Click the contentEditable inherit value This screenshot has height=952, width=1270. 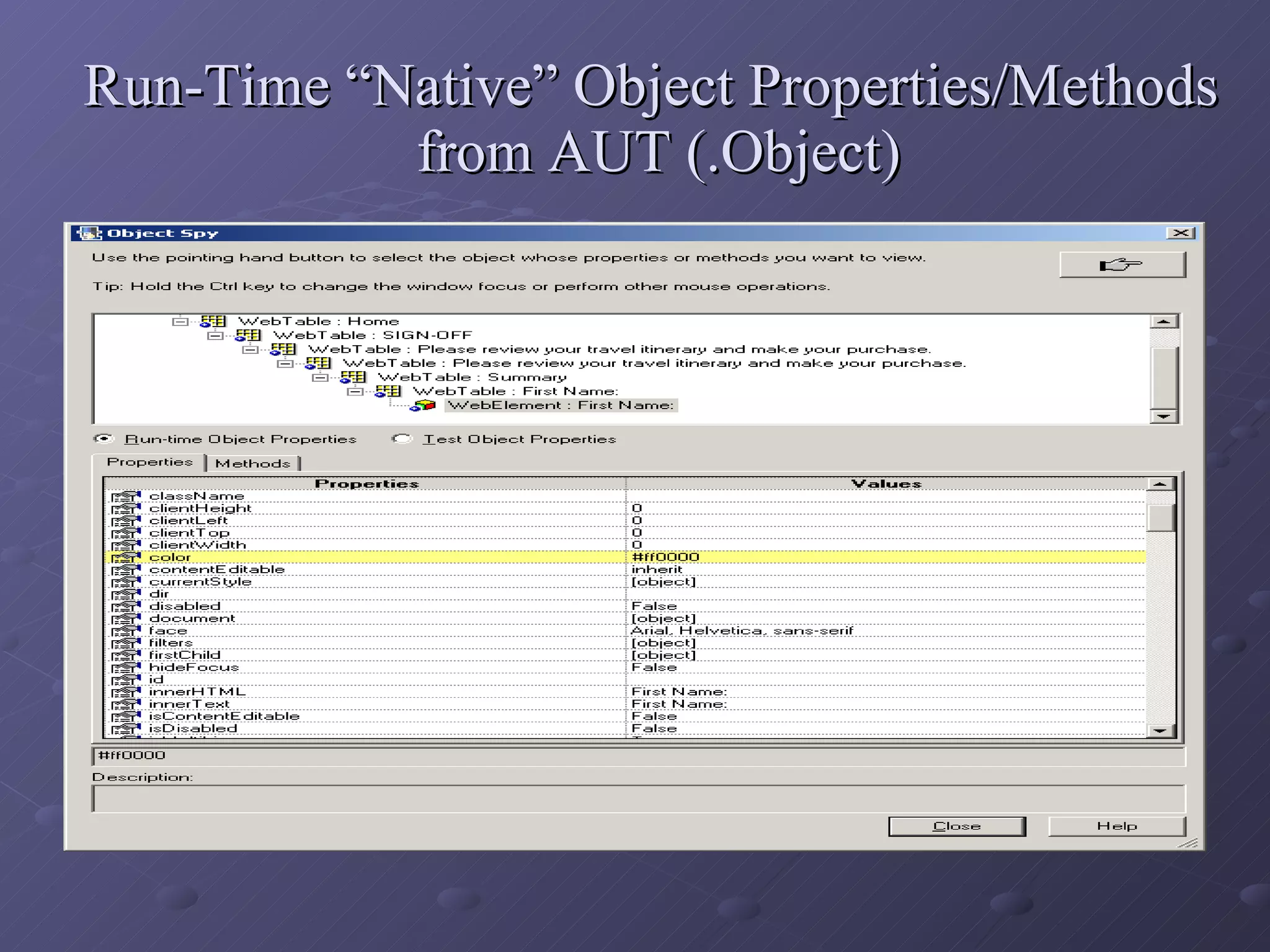tap(657, 570)
